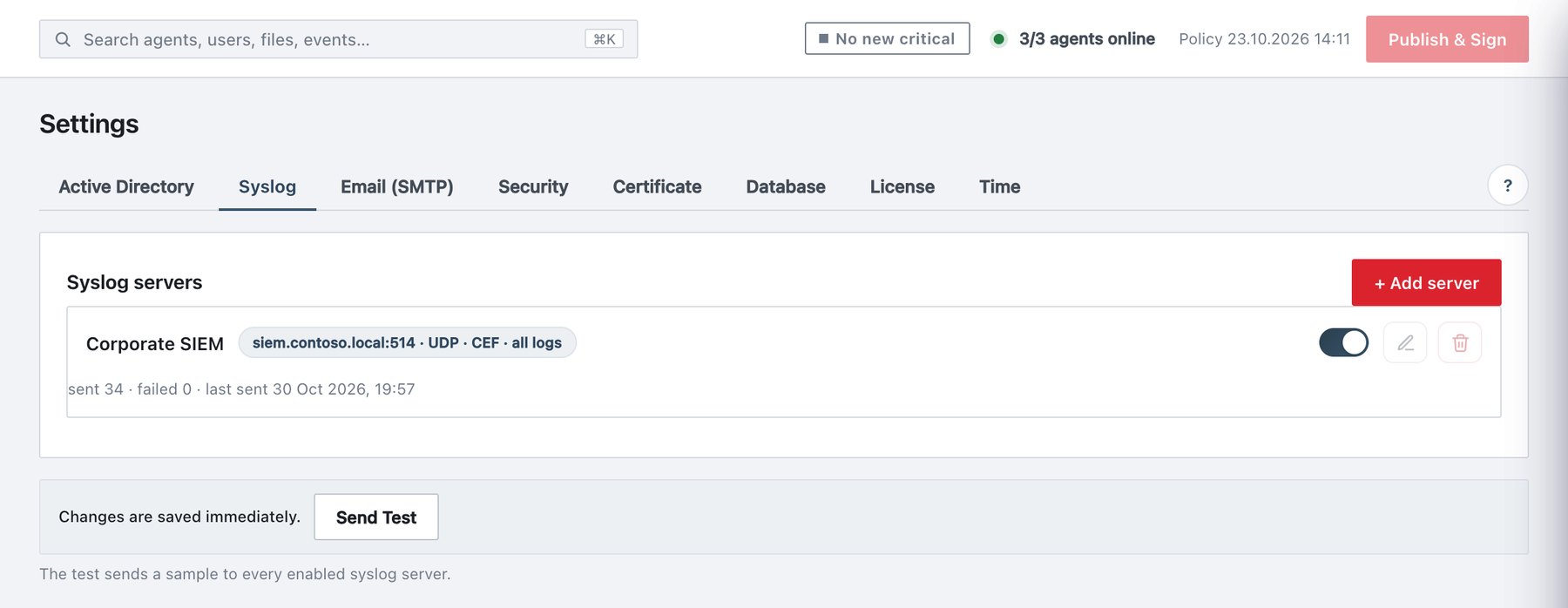The width and height of the screenshot is (1568, 608).
Task: Edit the Corporate SIEM server
Action: [x=1405, y=343]
